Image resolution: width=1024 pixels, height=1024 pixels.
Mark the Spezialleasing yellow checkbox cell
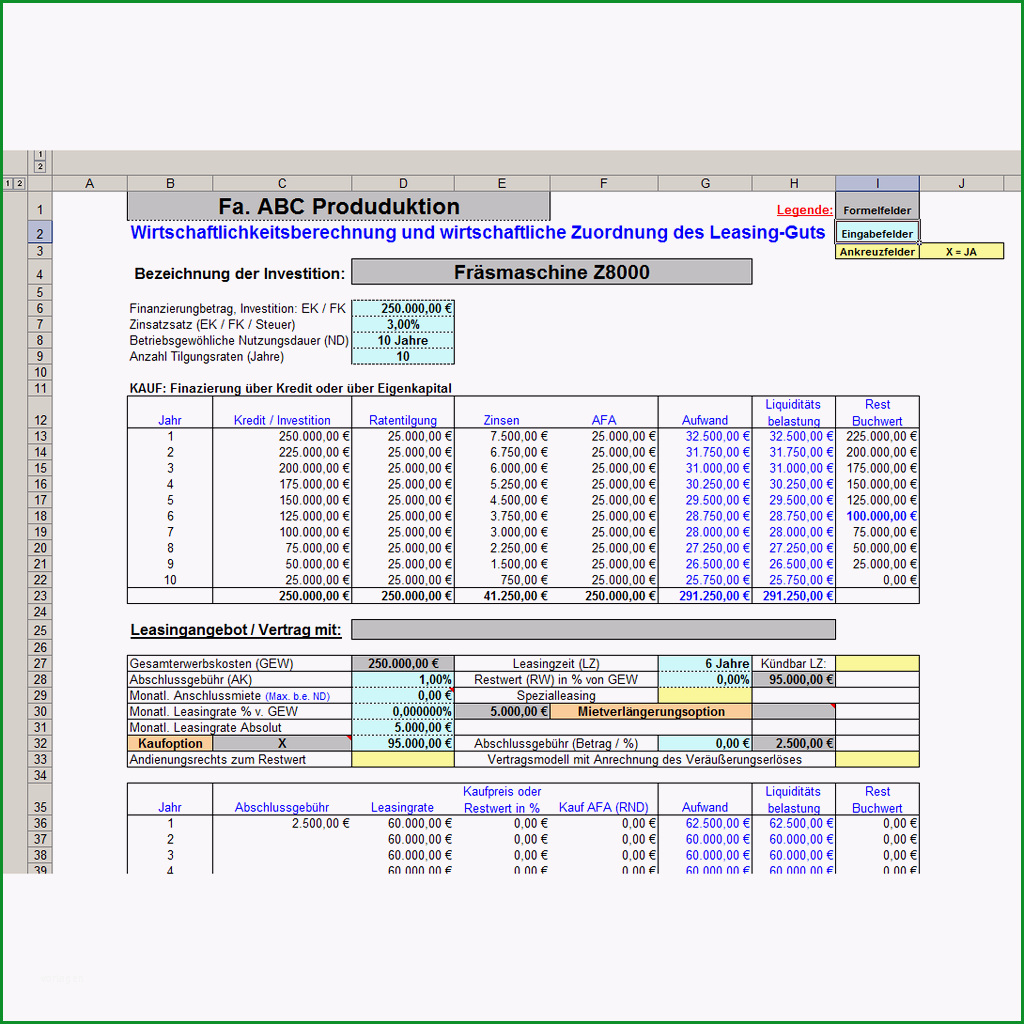[705, 696]
